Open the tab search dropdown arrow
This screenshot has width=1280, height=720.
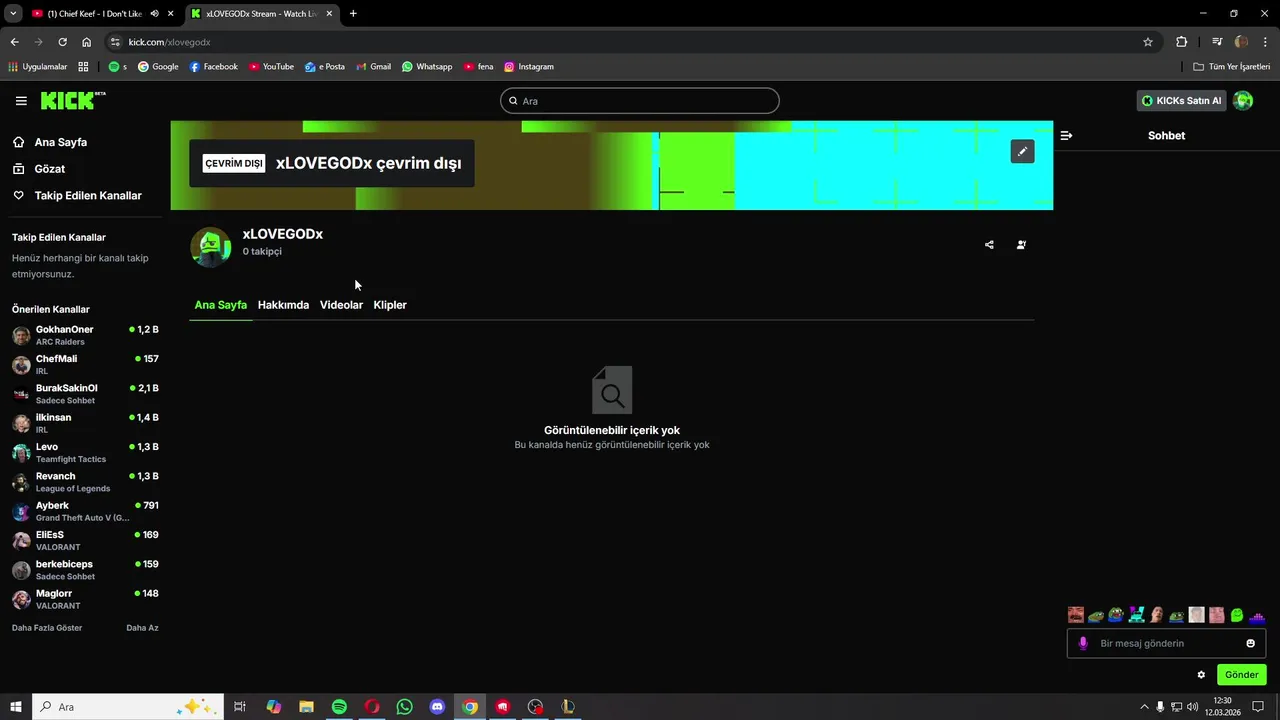(13, 14)
